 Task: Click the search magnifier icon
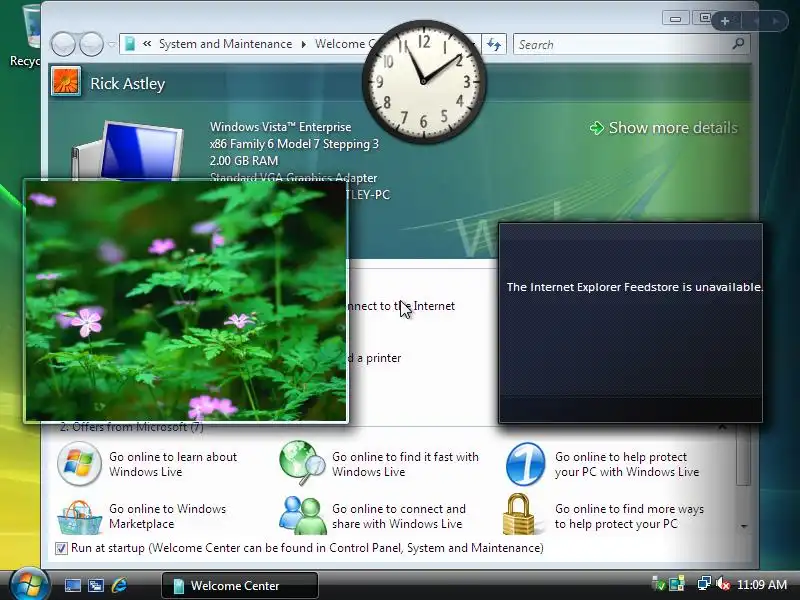click(x=738, y=44)
